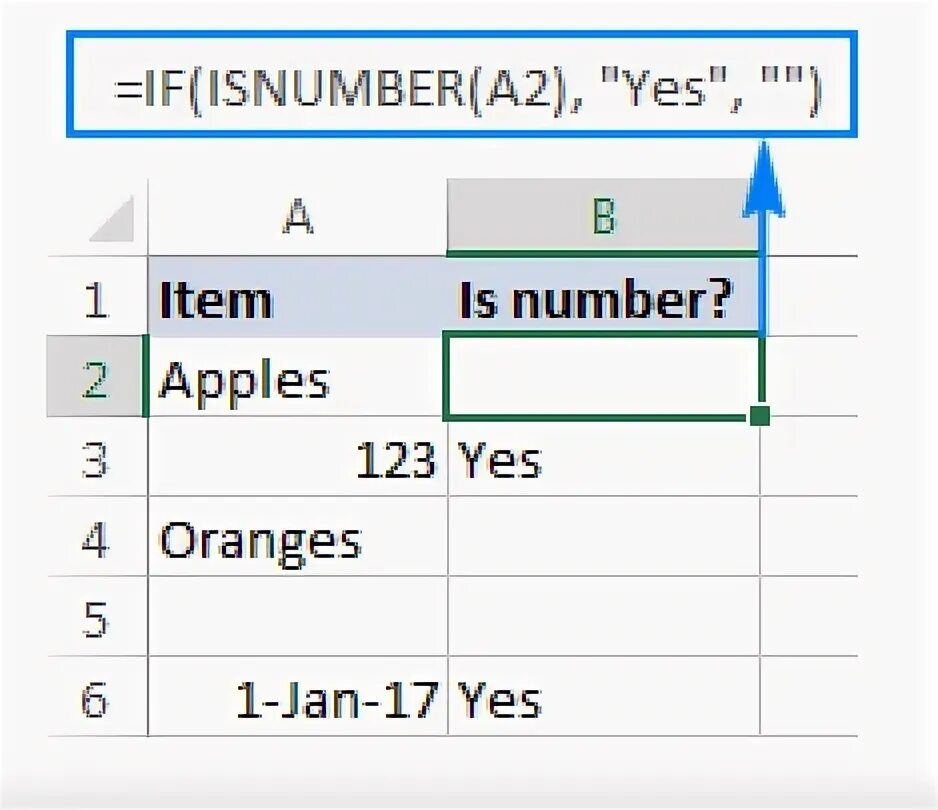The width and height of the screenshot is (938, 810).
Task: Select row 5 header
Action: (x=97, y=616)
